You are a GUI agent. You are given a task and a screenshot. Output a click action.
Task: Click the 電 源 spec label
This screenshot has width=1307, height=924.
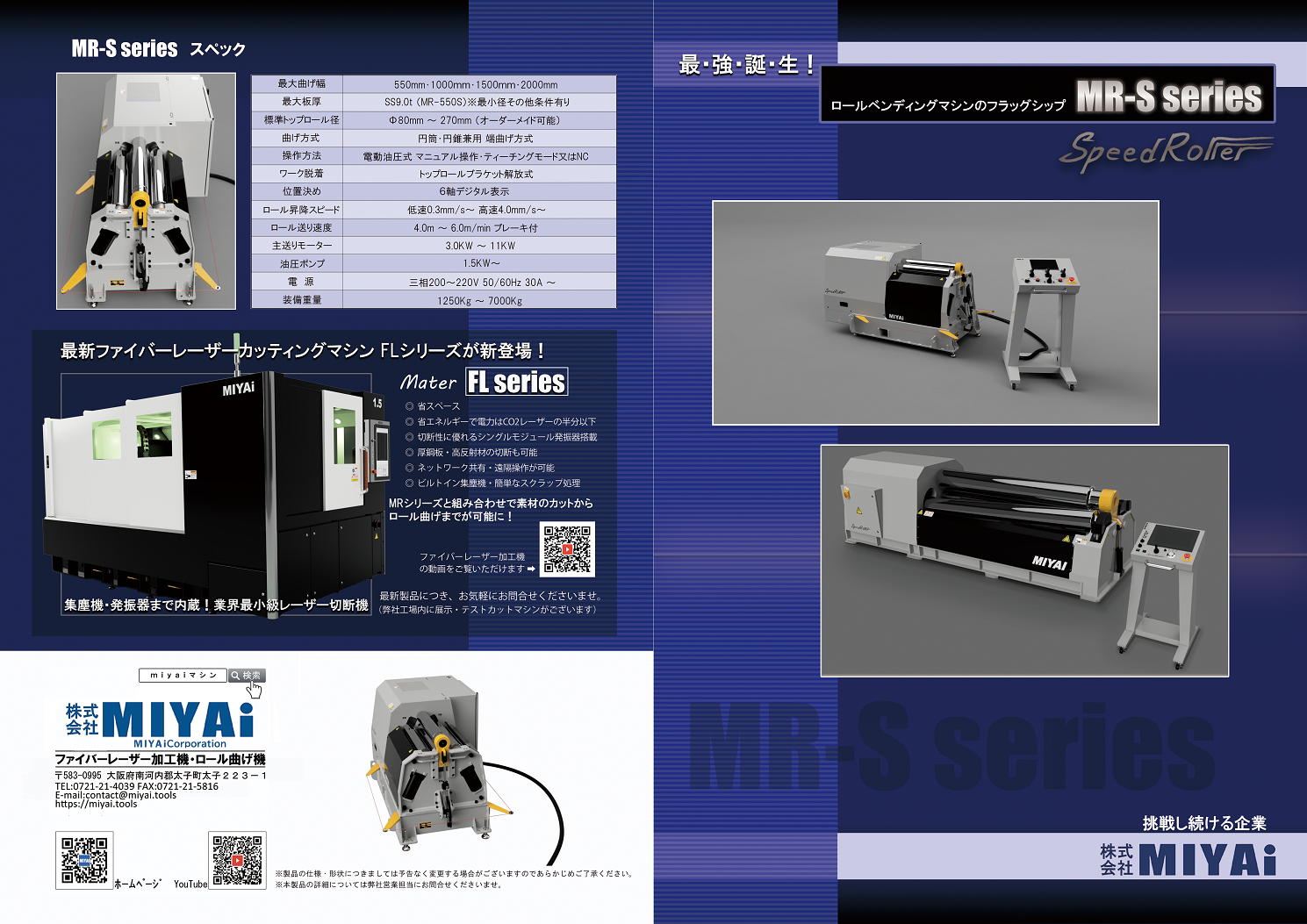[301, 282]
